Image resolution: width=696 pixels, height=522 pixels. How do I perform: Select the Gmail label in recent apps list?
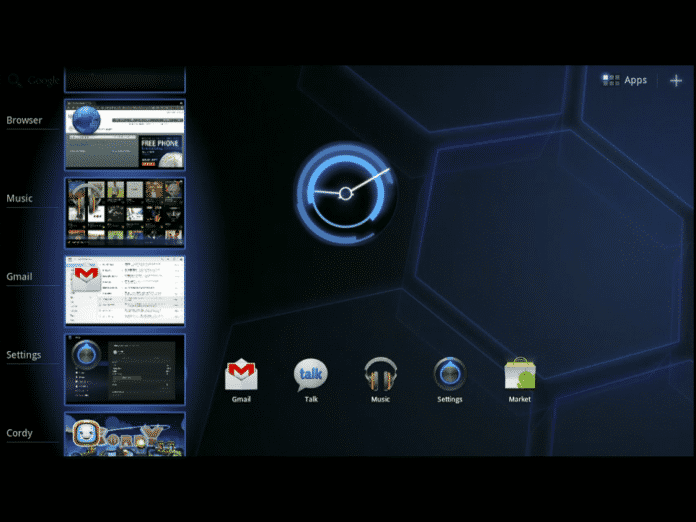[x=20, y=277]
